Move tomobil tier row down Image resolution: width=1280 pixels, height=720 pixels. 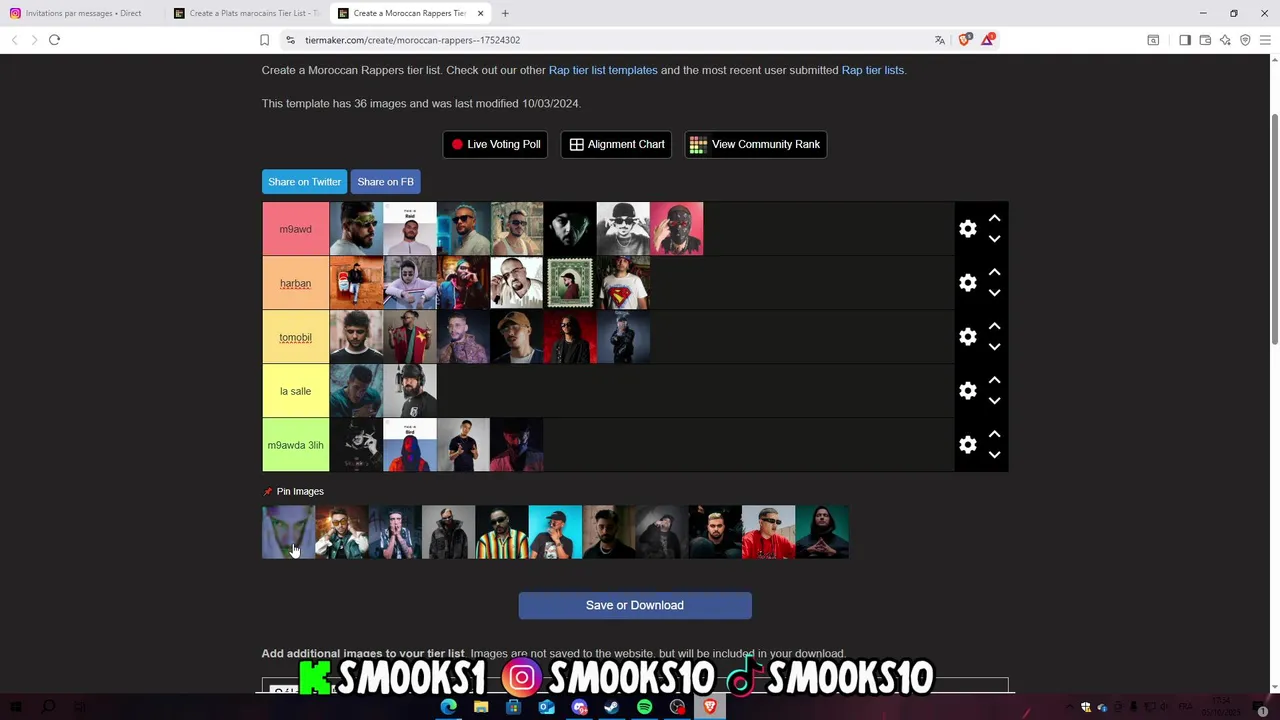[994, 347]
